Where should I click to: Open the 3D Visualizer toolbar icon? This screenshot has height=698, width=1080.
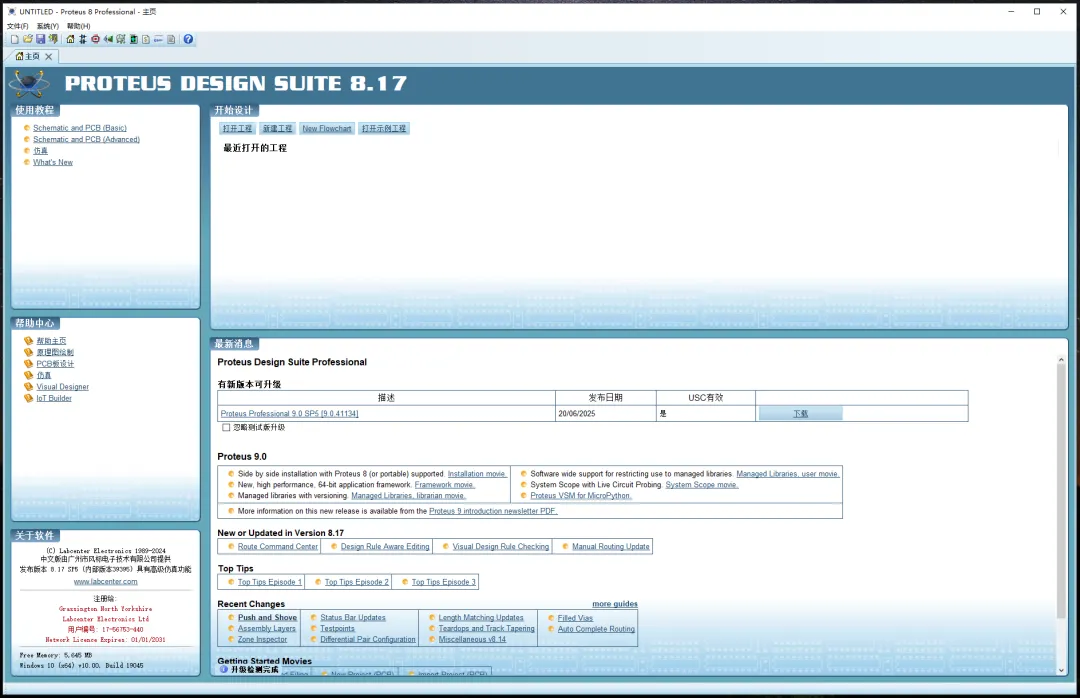[108, 39]
